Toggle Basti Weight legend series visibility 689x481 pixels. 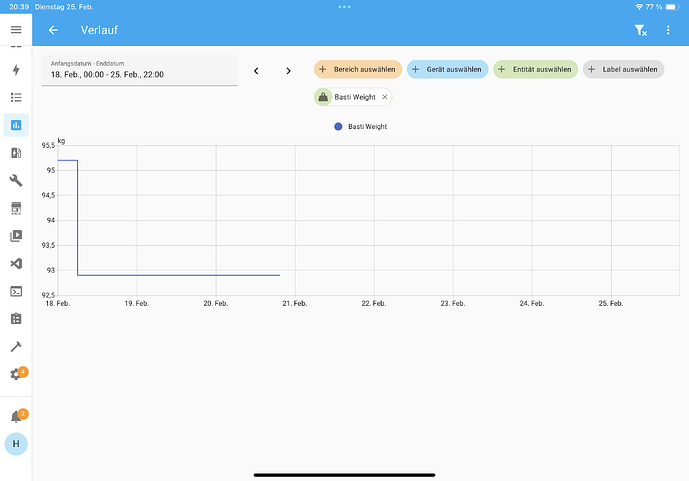[x=361, y=127]
